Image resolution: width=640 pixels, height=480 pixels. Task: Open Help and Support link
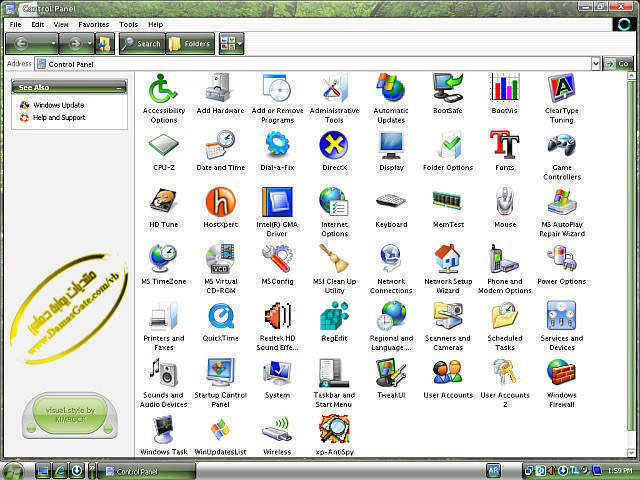(x=59, y=118)
